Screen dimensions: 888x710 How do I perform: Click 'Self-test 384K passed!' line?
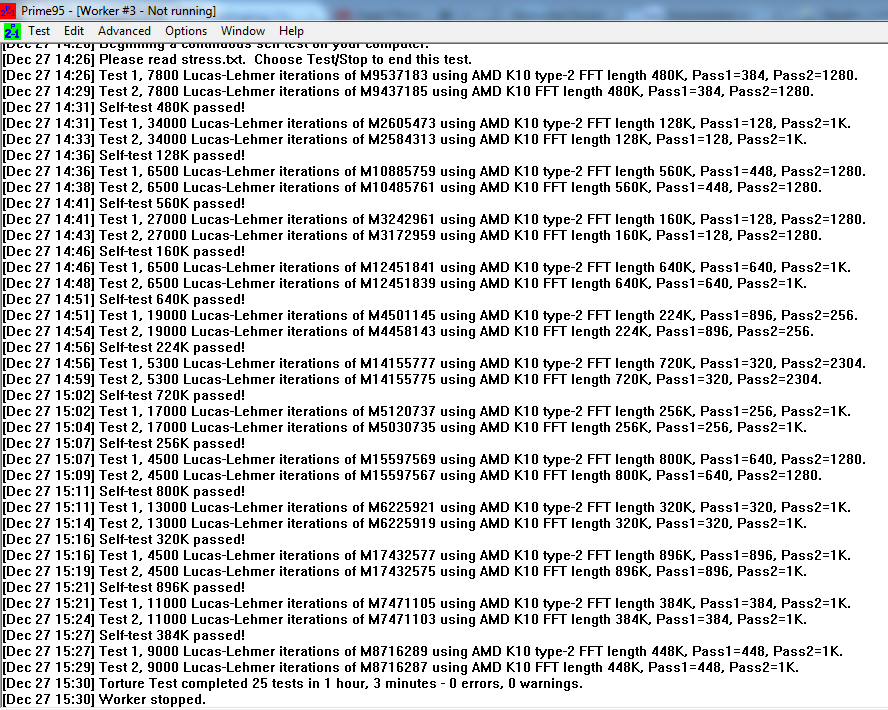[124, 635]
